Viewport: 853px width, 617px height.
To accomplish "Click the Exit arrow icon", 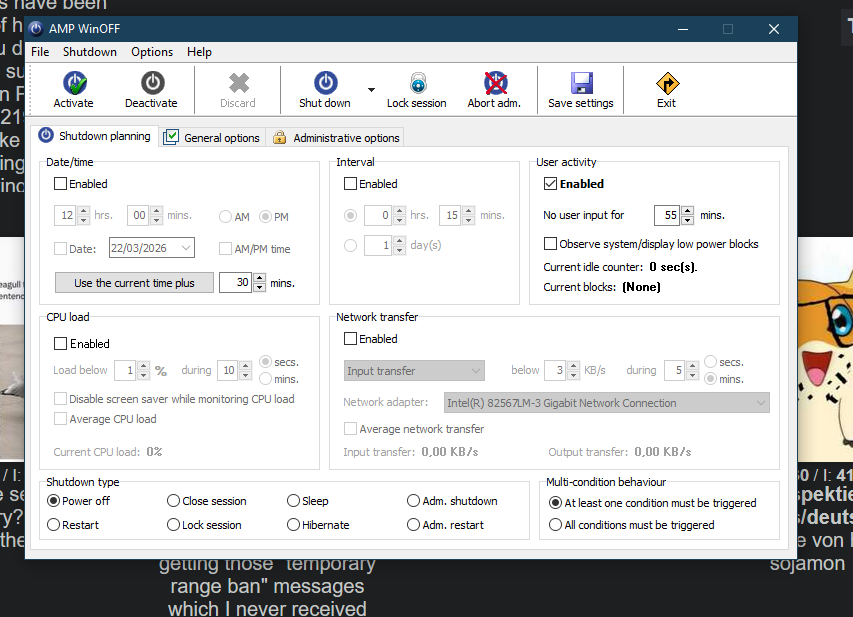I will (x=667, y=84).
